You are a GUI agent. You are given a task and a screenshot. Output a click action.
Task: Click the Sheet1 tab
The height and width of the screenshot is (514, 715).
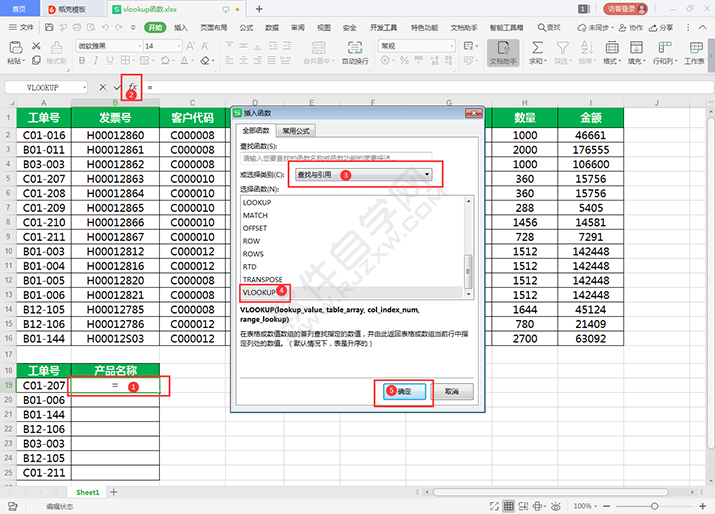click(x=88, y=492)
